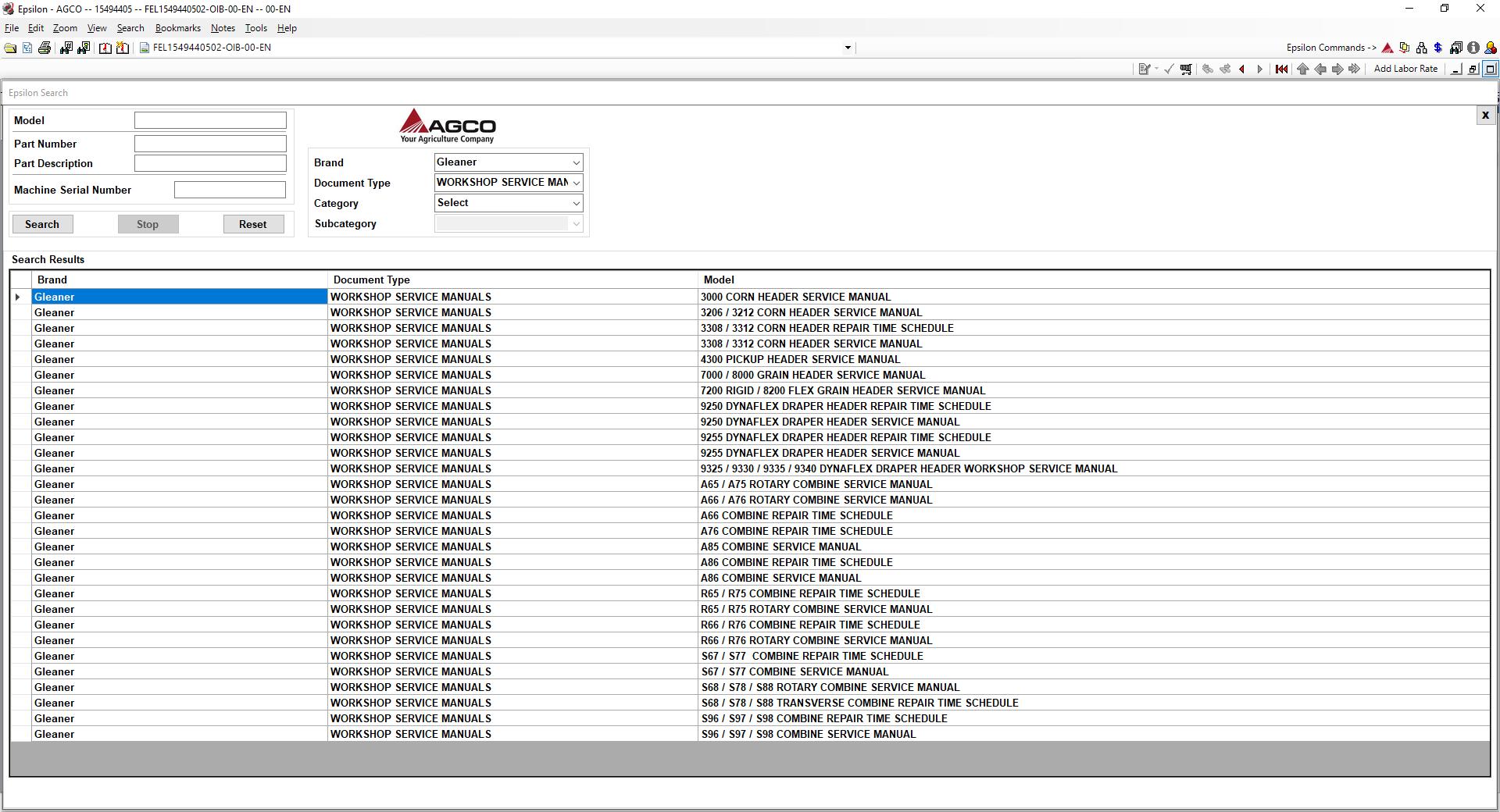Click the binoculars document search icon
The width and height of the screenshot is (1500, 812).
[84, 48]
